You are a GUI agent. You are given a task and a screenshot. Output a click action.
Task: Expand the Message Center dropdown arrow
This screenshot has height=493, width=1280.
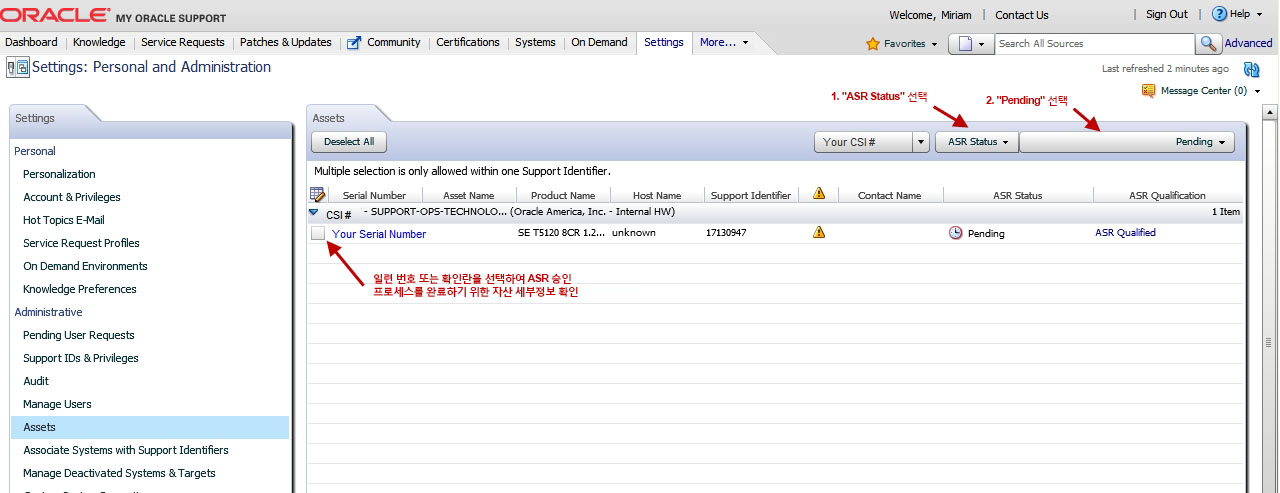tap(1257, 91)
